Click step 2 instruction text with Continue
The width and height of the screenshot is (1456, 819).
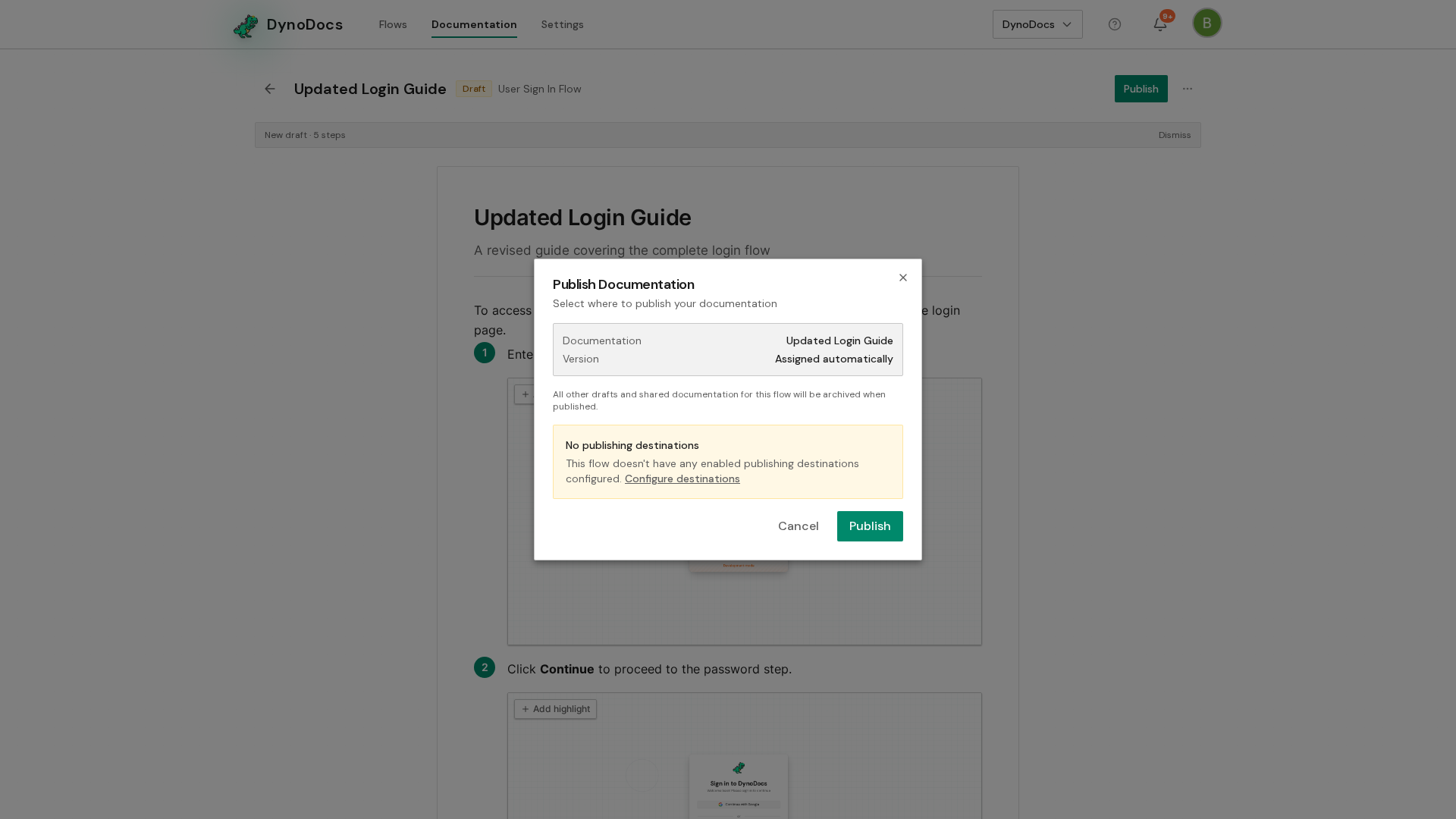click(649, 669)
